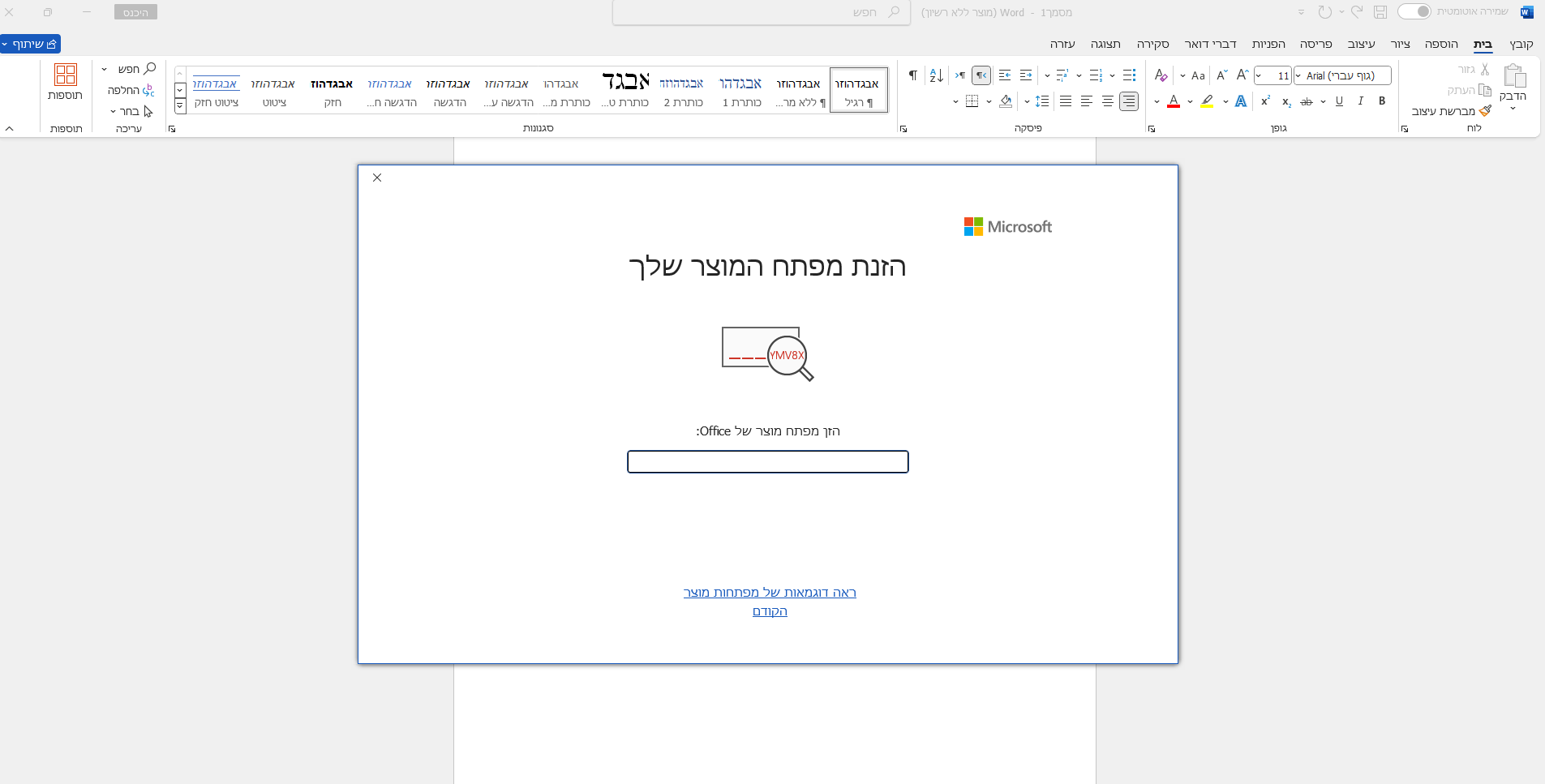Apply the red font color A button
This screenshot has height=784, width=1545.
(1174, 101)
